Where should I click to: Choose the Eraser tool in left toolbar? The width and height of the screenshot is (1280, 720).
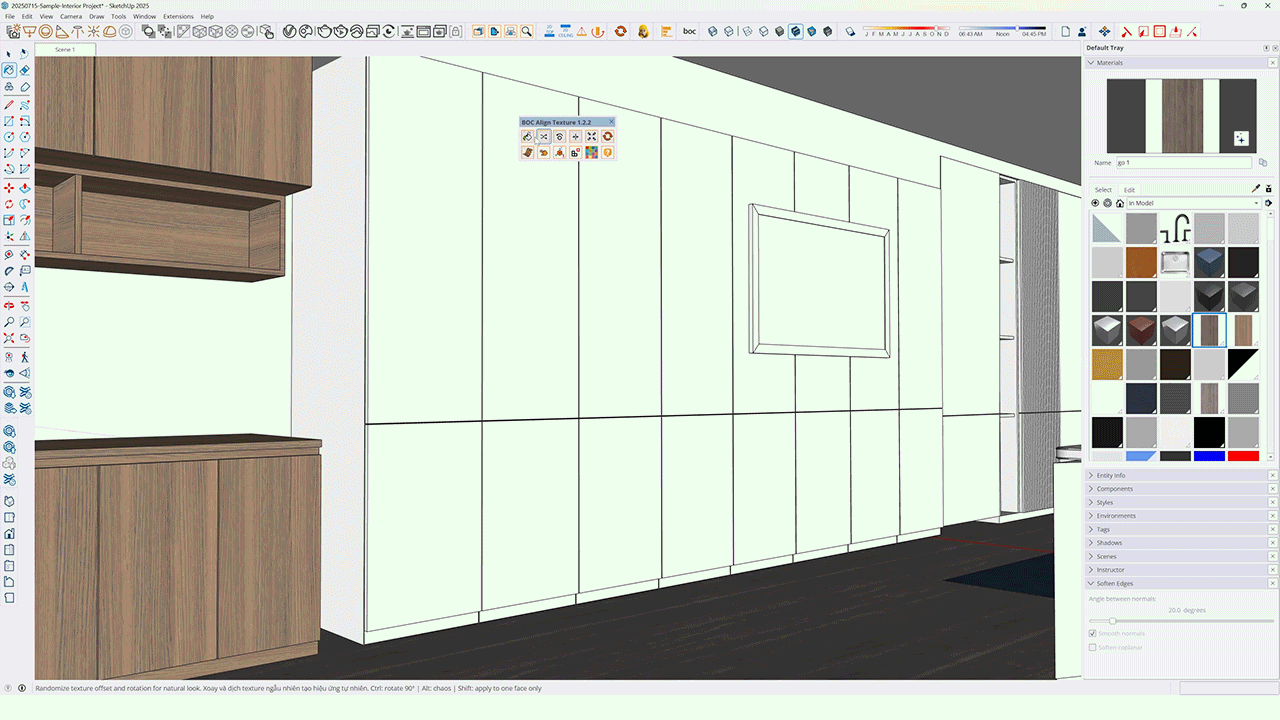point(24,70)
